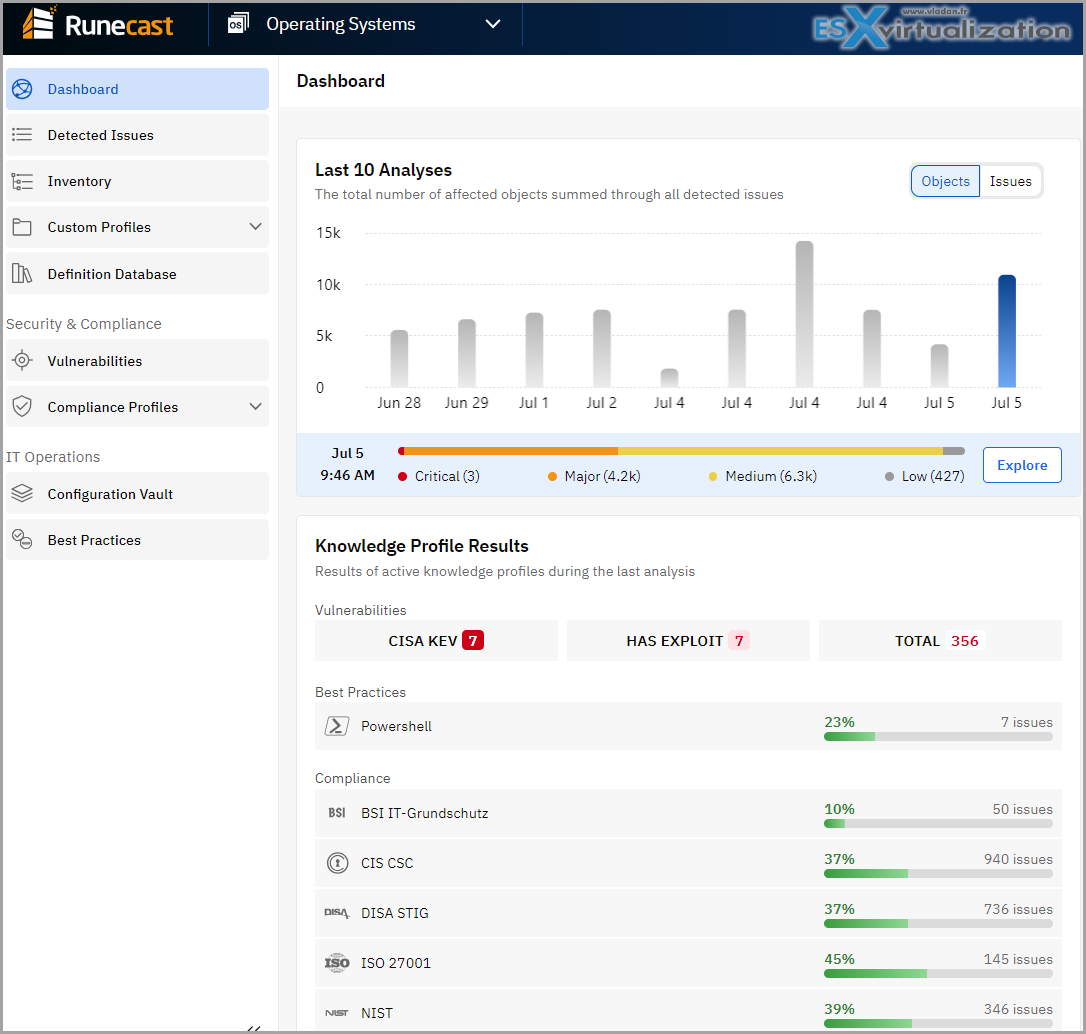Expand the Compliance Profiles chevron
This screenshot has height=1034, width=1086.
[x=256, y=407]
